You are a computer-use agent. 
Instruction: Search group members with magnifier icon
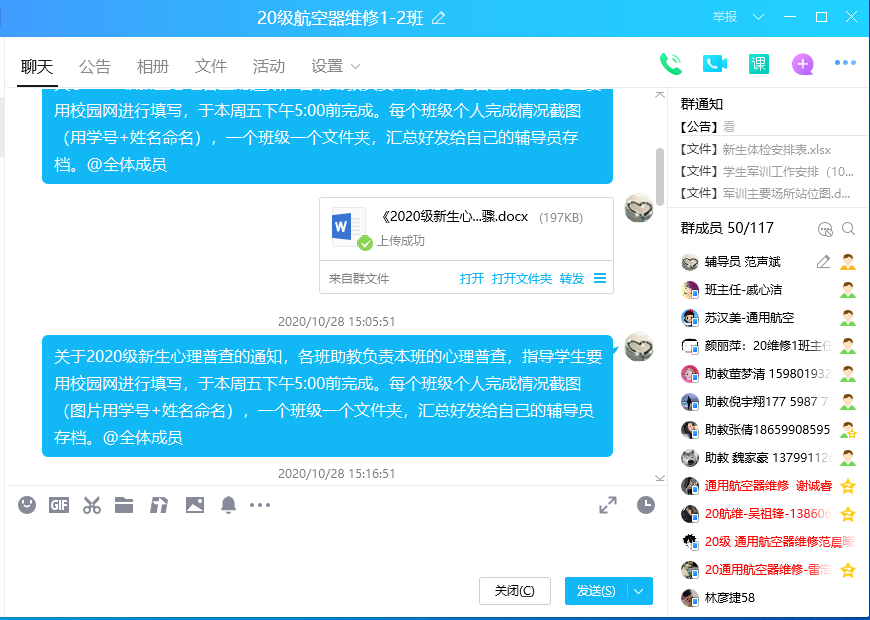[x=848, y=228]
